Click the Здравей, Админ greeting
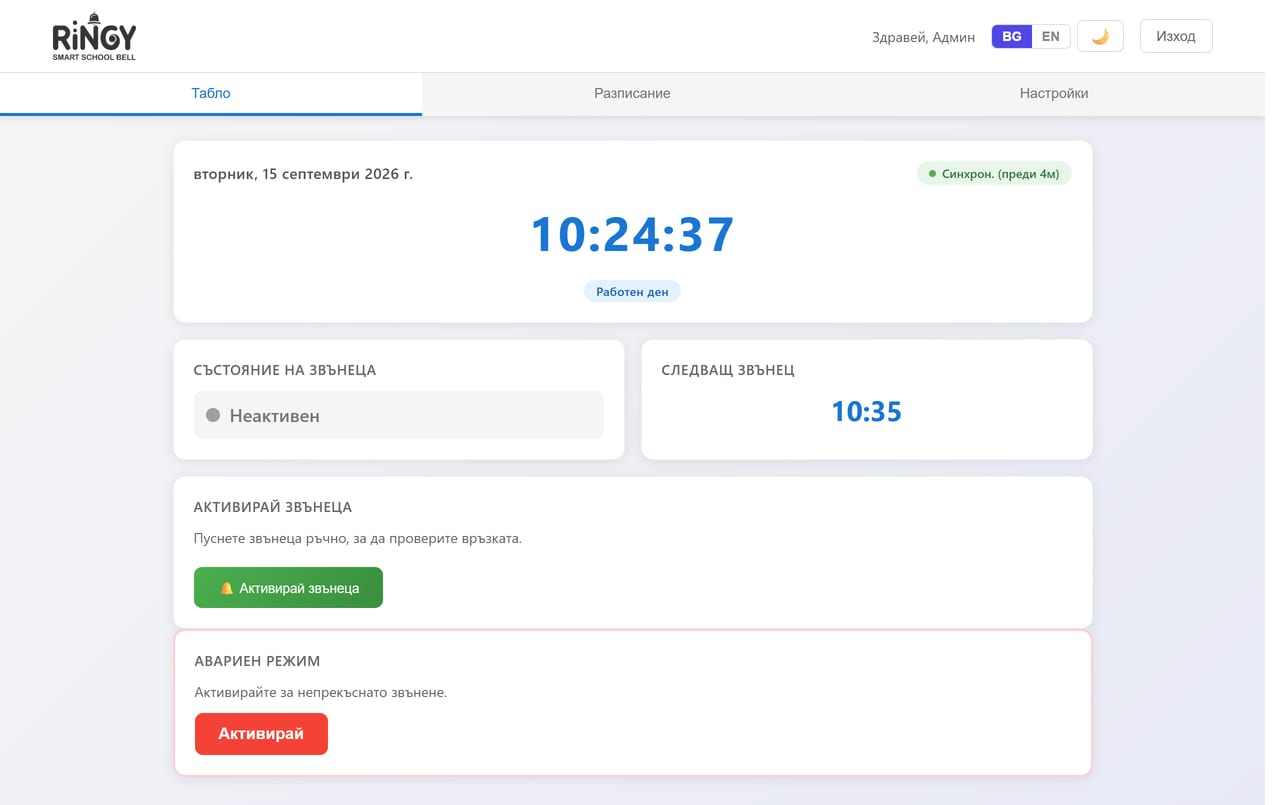Viewport: 1280px width, 805px height. tap(923, 37)
